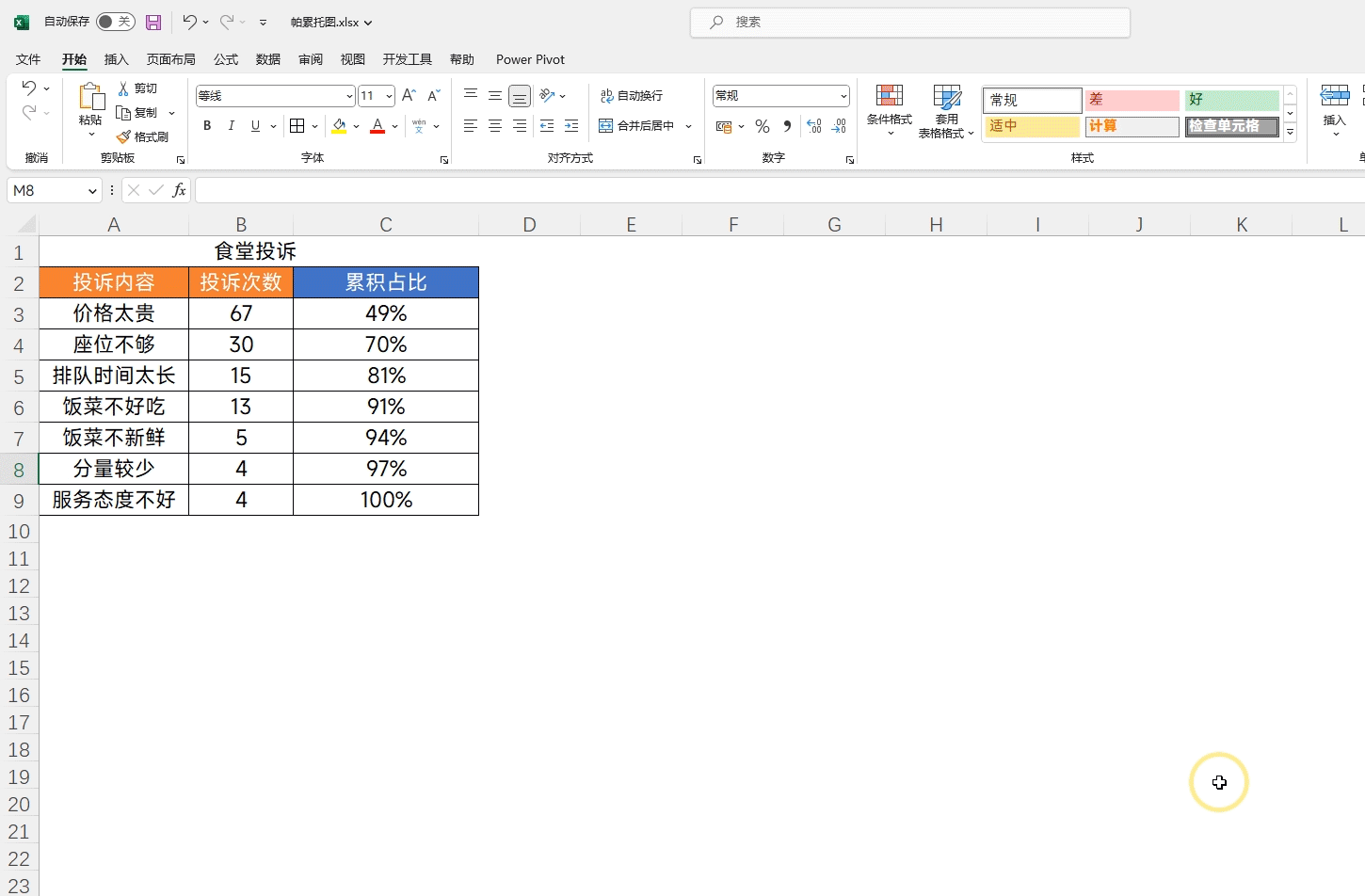Open the font size dropdown
1365x896 pixels.
click(389, 96)
